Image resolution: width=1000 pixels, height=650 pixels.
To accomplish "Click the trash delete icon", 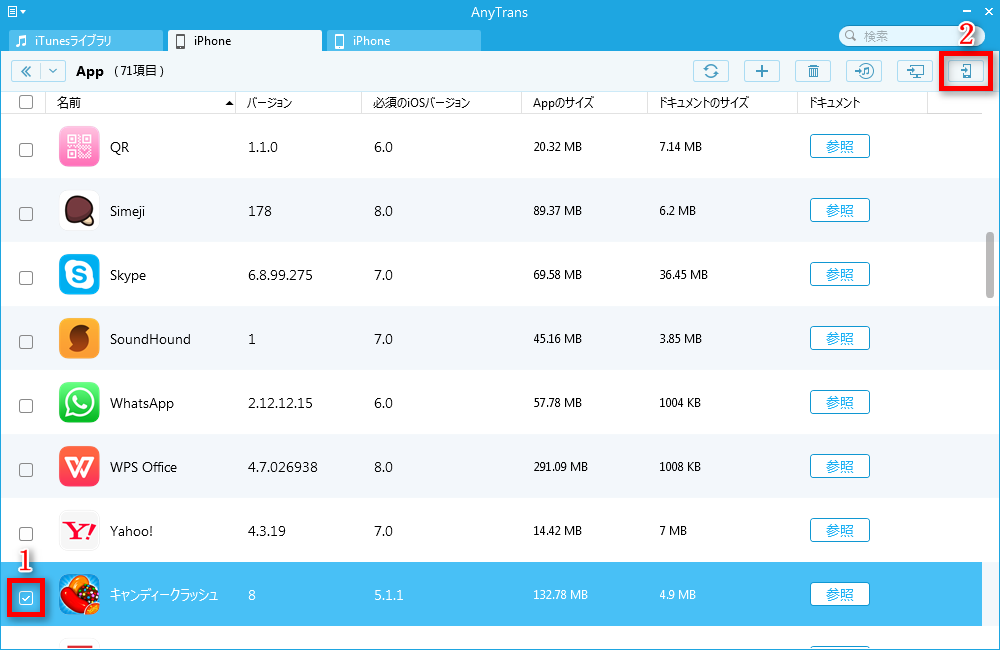I will (x=813, y=71).
